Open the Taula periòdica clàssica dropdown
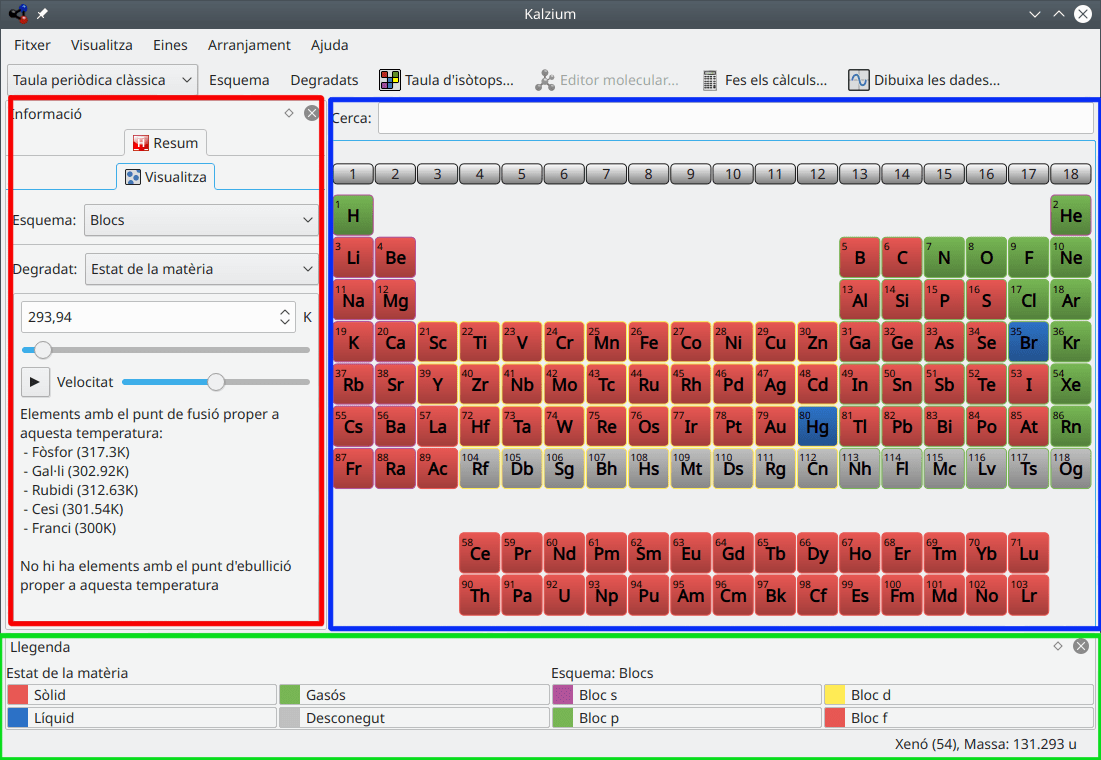The height and width of the screenshot is (760, 1101). point(102,80)
